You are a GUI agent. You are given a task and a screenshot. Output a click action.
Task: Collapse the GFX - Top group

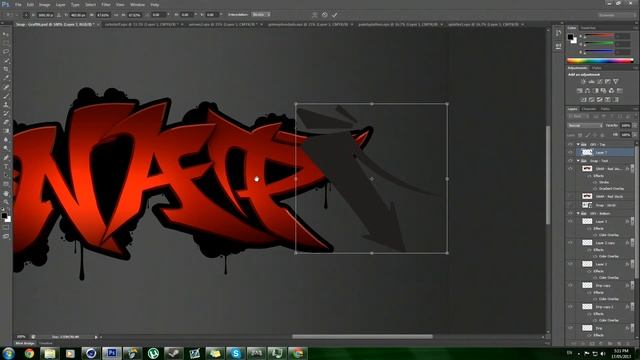(578, 144)
